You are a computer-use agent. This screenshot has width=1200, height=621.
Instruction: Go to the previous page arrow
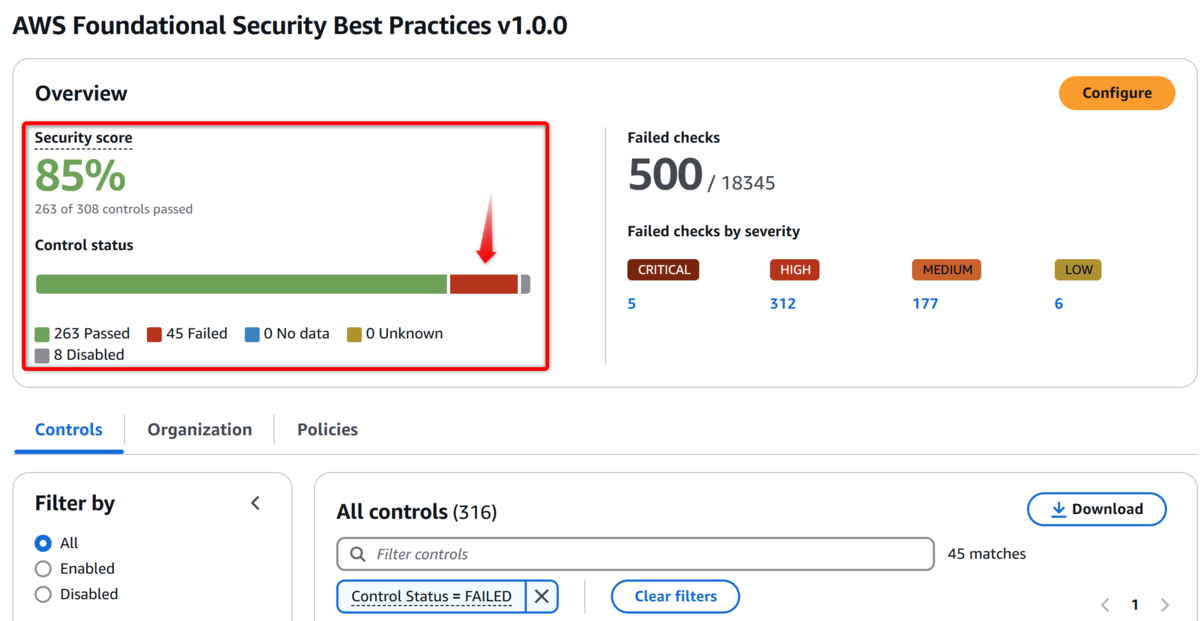(x=1105, y=605)
